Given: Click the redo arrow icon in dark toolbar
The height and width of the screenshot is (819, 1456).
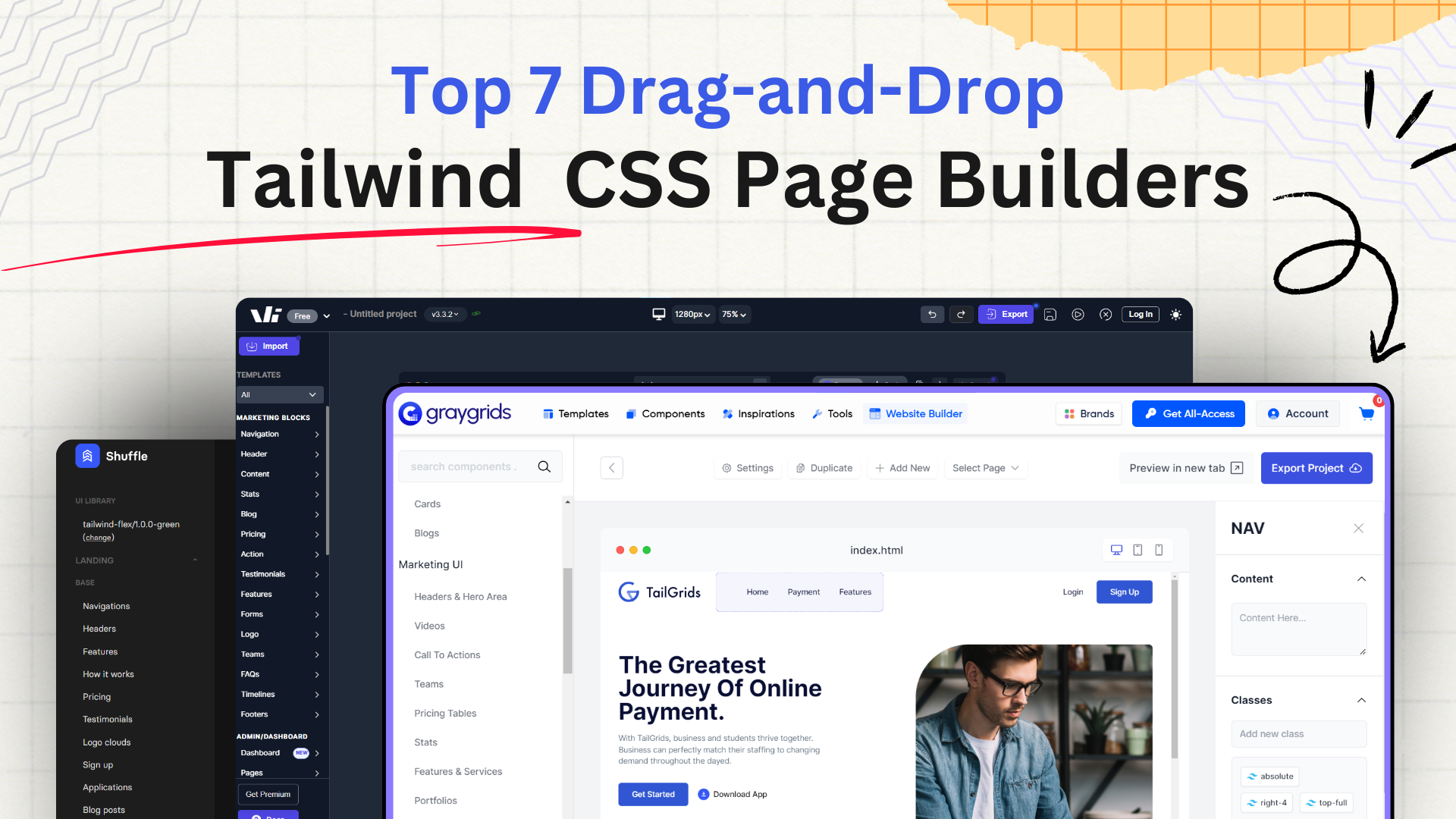Looking at the screenshot, I should pos(961,314).
